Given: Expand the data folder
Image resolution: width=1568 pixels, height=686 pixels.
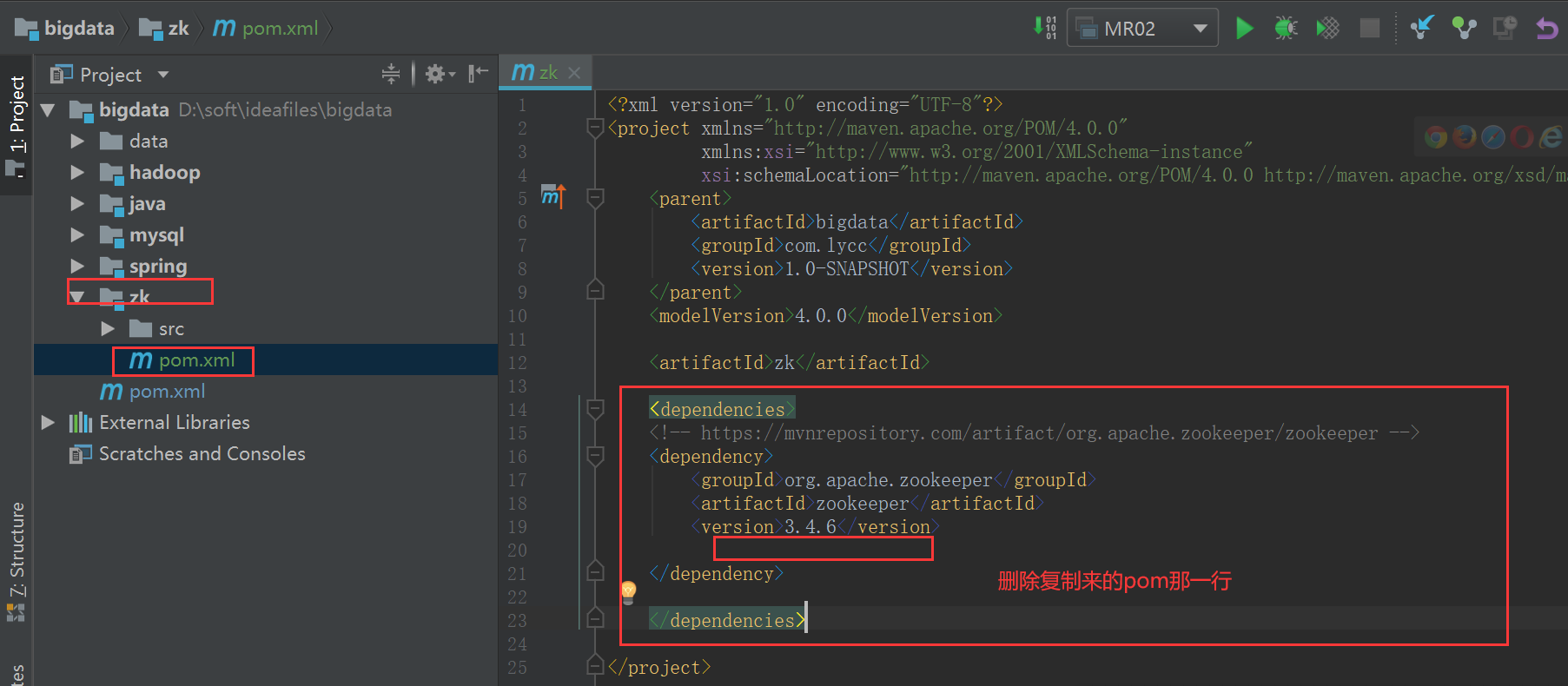Looking at the screenshot, I should point(77,141).
